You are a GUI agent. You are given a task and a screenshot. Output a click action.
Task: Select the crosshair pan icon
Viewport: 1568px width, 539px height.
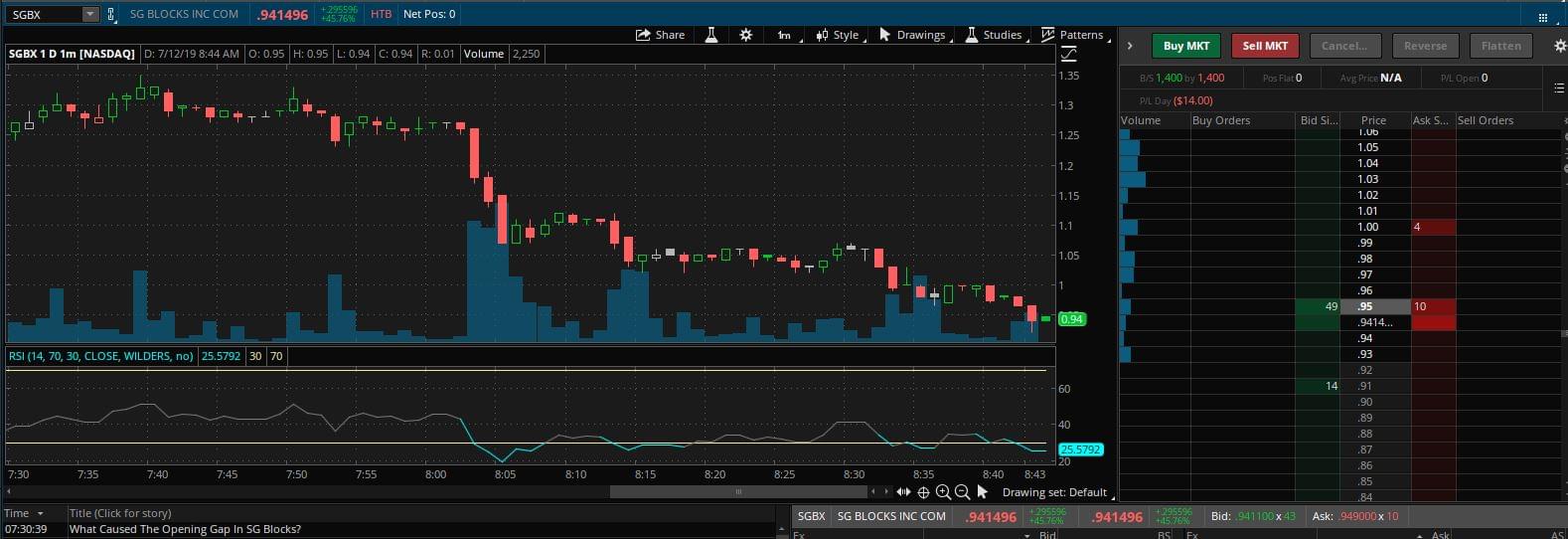coord(923,491)
